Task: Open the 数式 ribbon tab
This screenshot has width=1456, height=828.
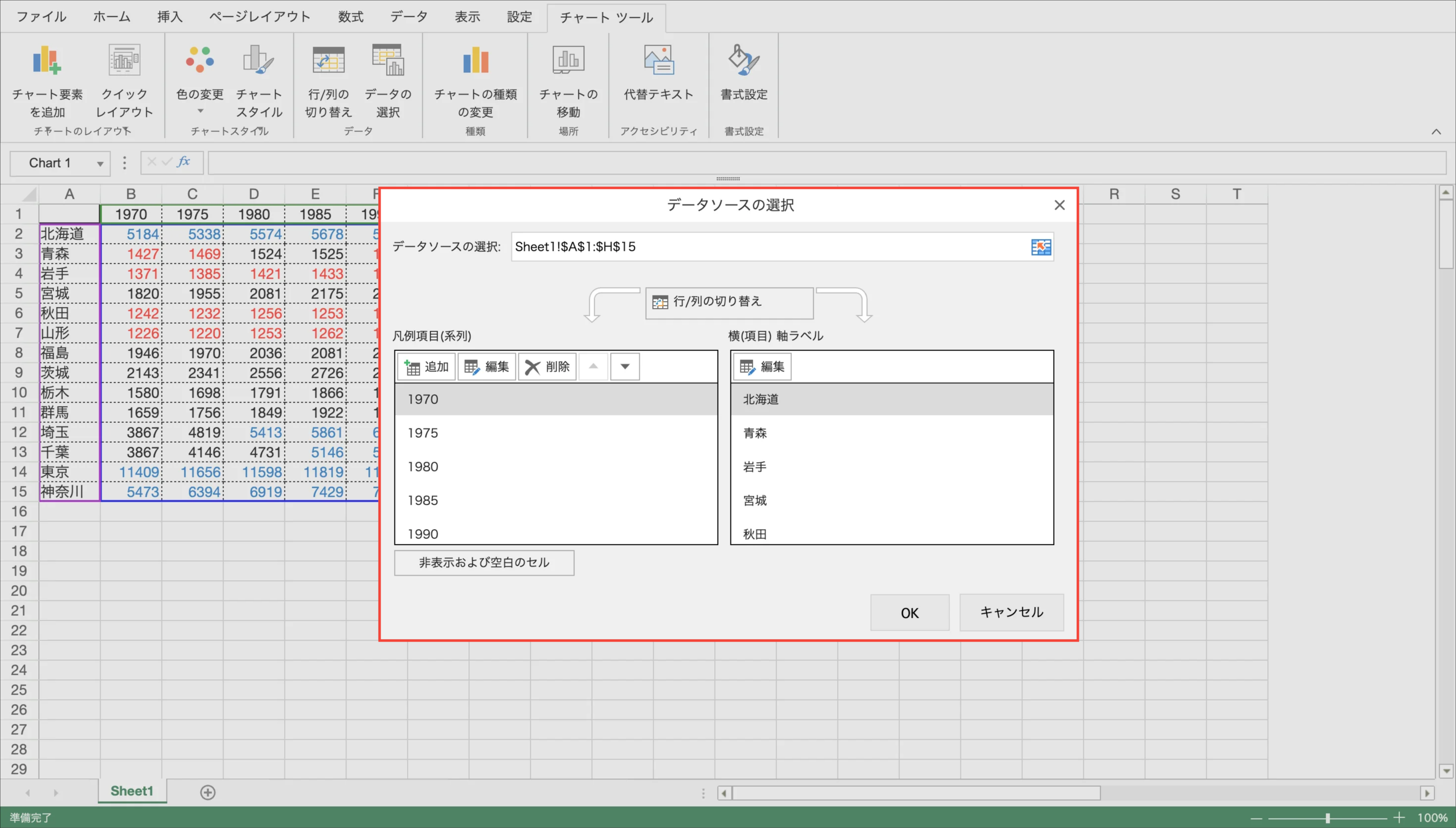Action: click(350, 17)
